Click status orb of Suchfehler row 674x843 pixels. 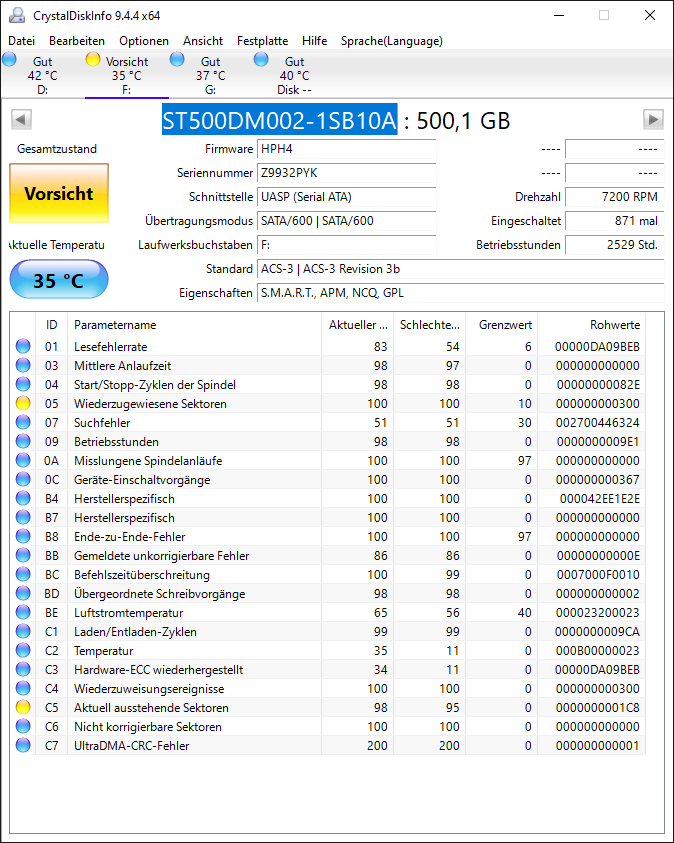pyautogui.click(x=23, y=423)
